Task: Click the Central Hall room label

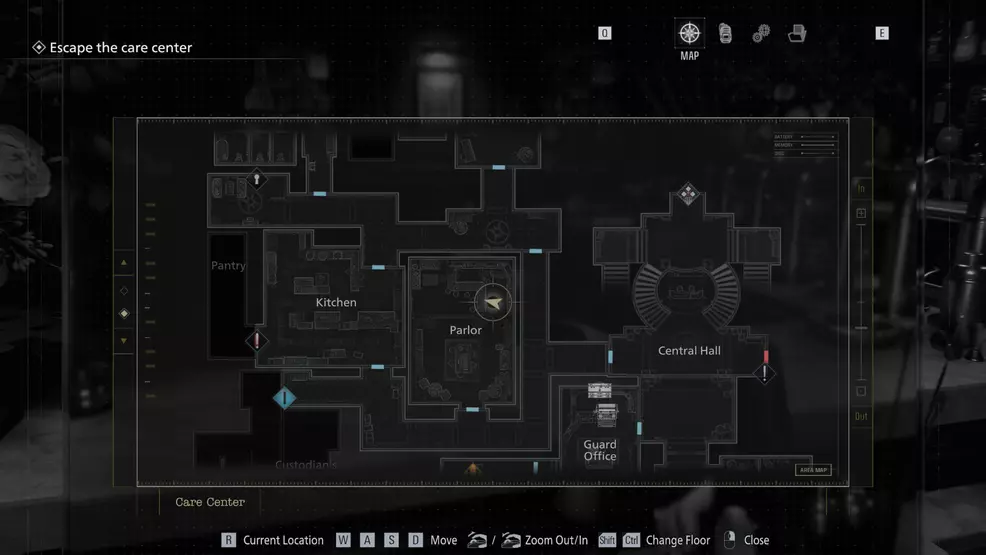Action: coord(689,351)
